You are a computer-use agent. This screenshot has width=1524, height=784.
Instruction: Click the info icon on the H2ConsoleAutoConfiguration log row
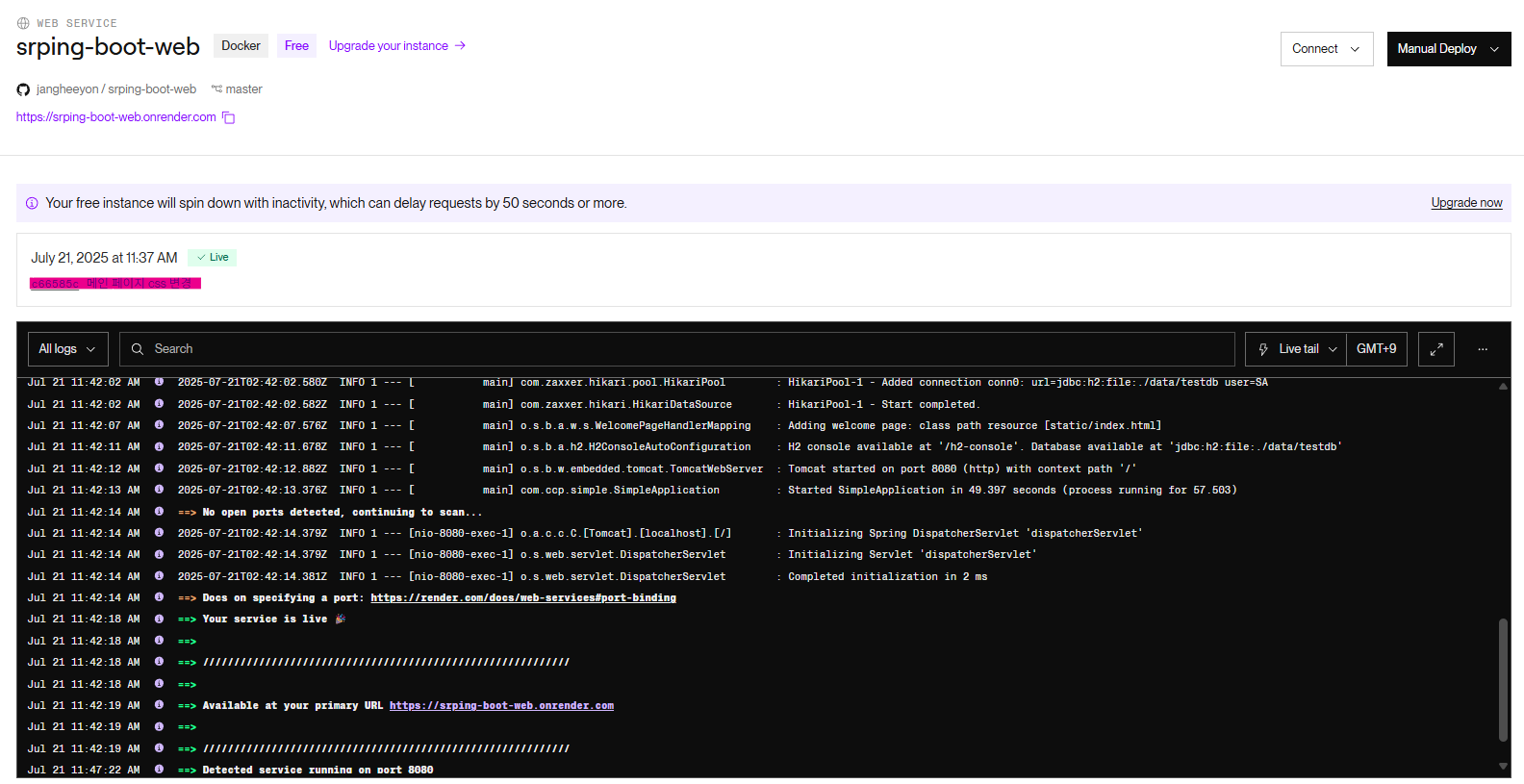(159, 446)
